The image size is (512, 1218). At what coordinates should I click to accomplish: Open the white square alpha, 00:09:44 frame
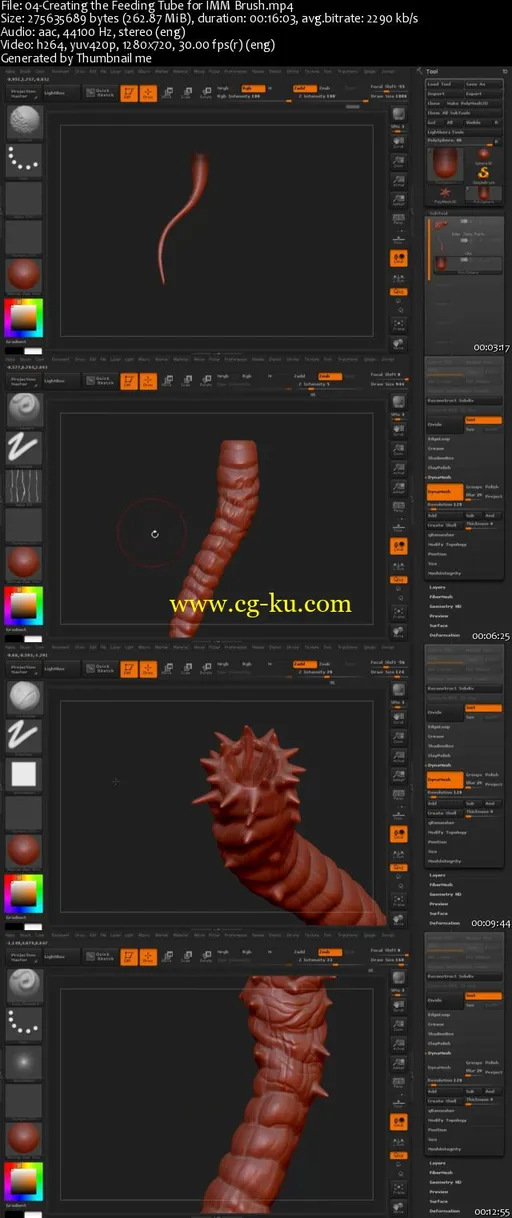coord(24,774)
